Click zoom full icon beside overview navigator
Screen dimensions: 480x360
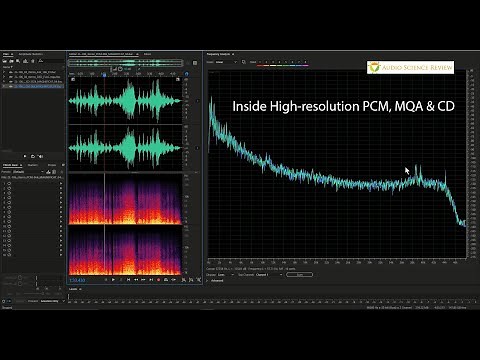pos(195,63)
